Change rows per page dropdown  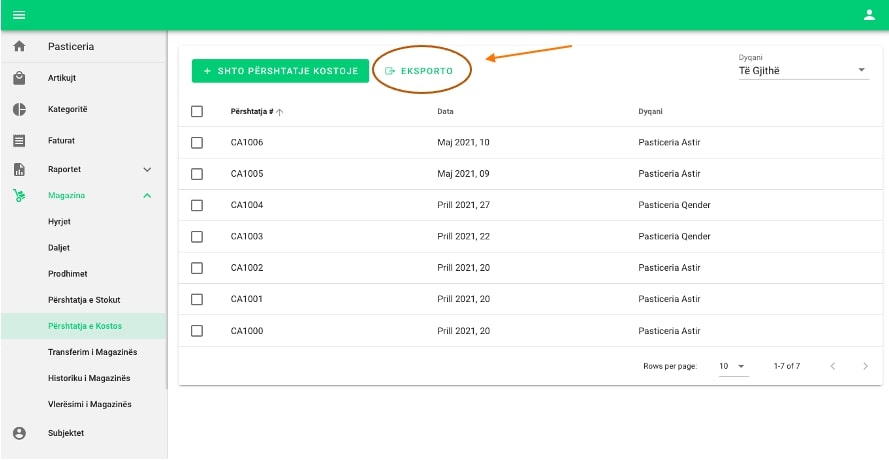coord(733,367)
